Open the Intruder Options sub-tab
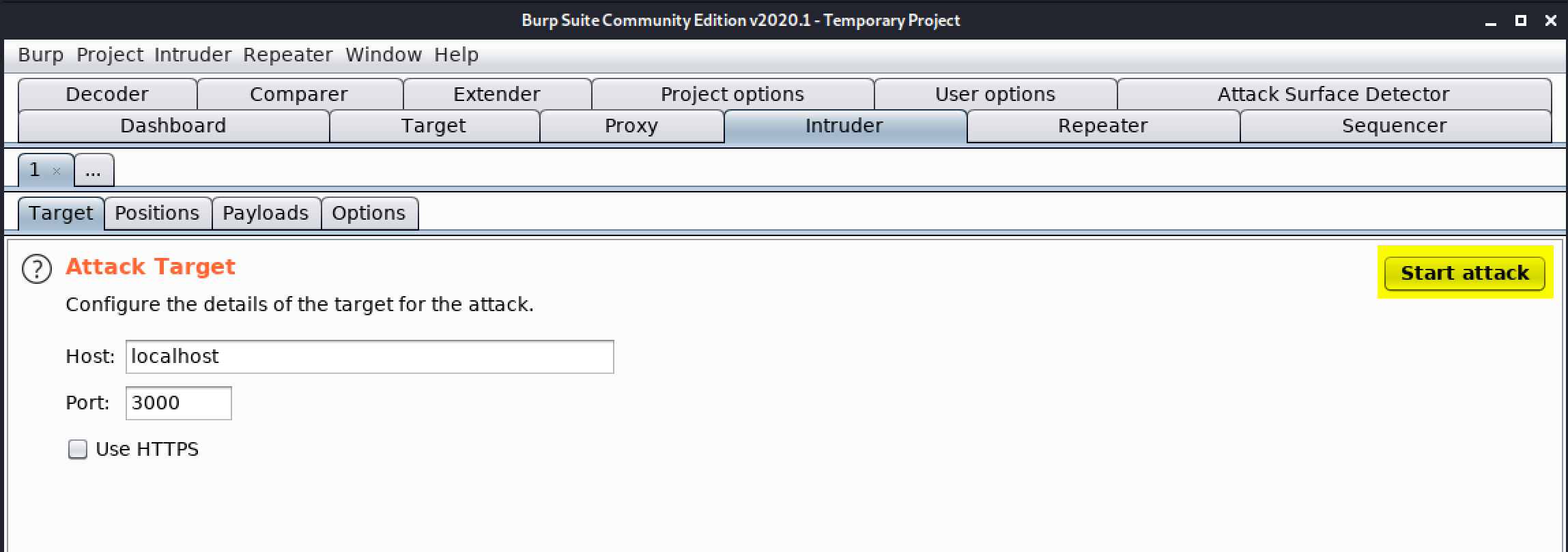This screenshot has height=552, width=1568. [369, 214]
